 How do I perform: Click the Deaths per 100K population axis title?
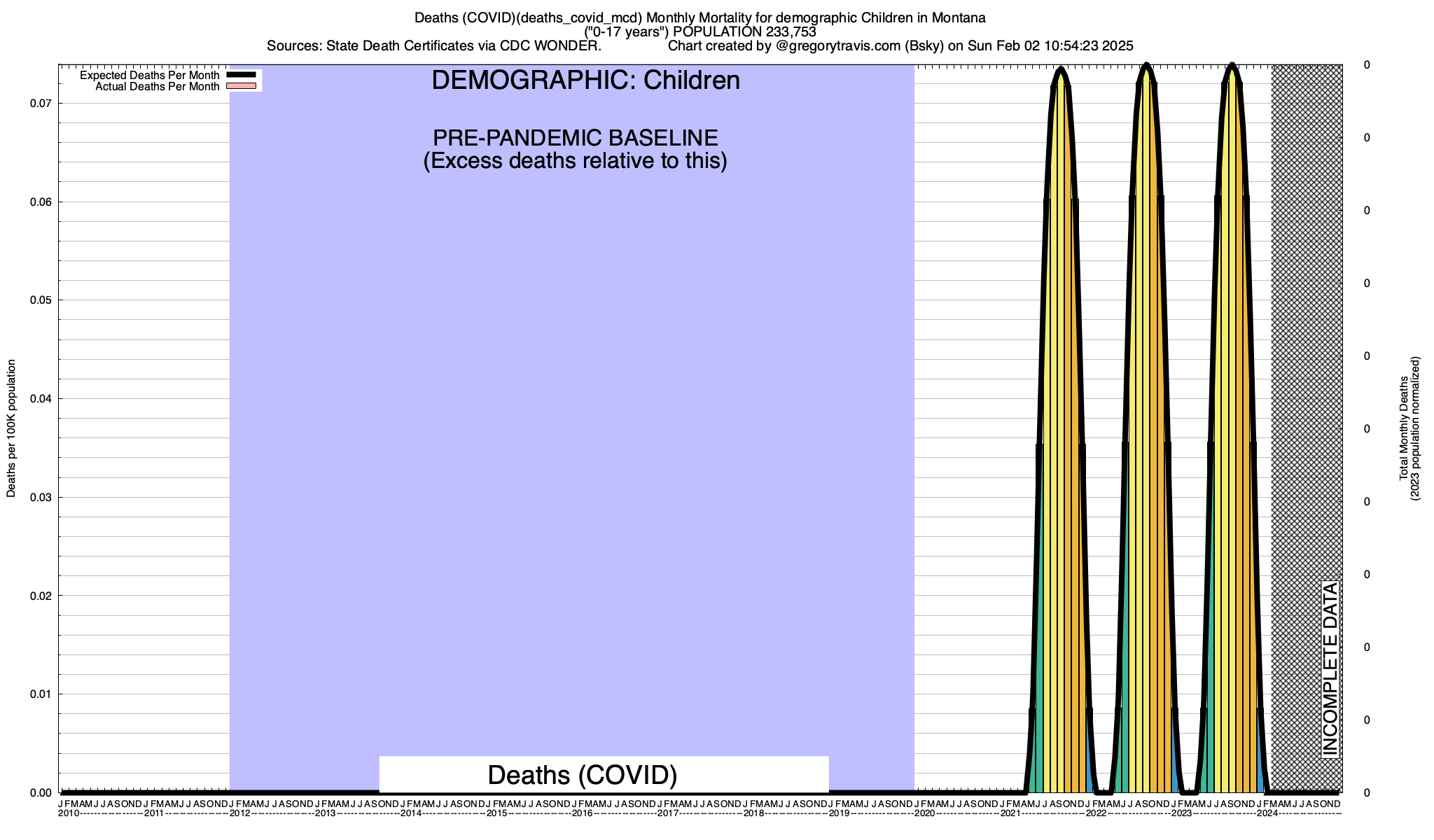(x=11, y=428)
